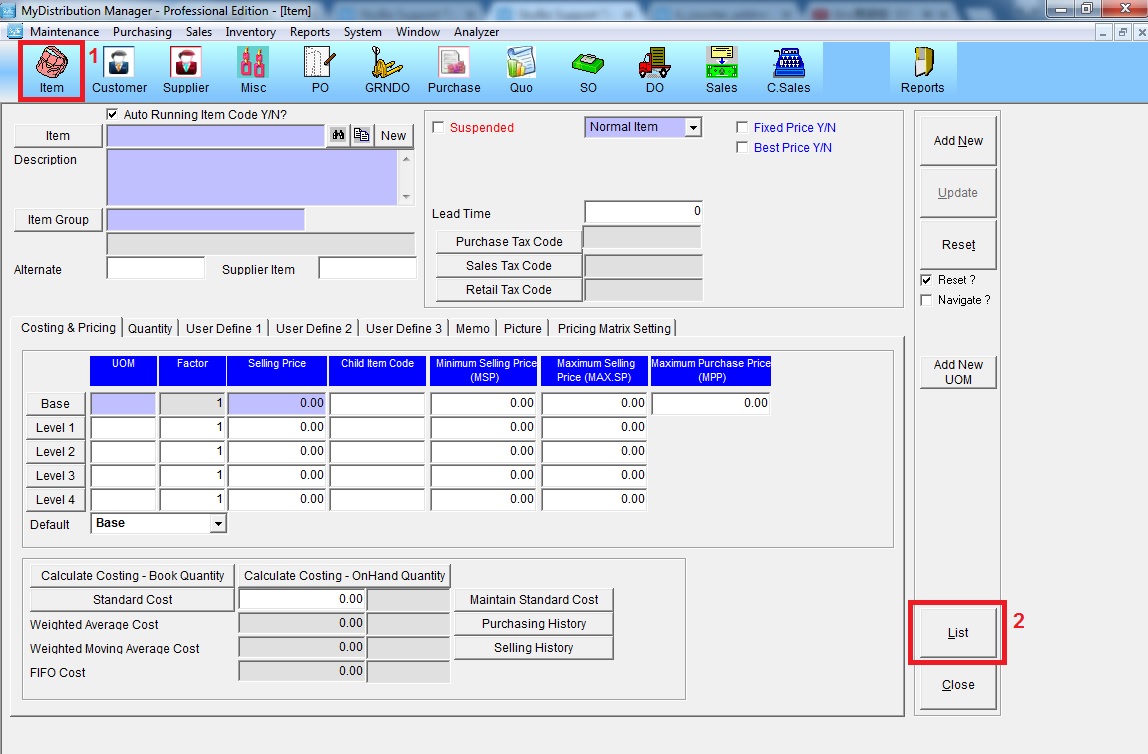Uncheck Auto Running Item Code checkbox
The height and width of the screenshot is (754, 1148).
112,115
